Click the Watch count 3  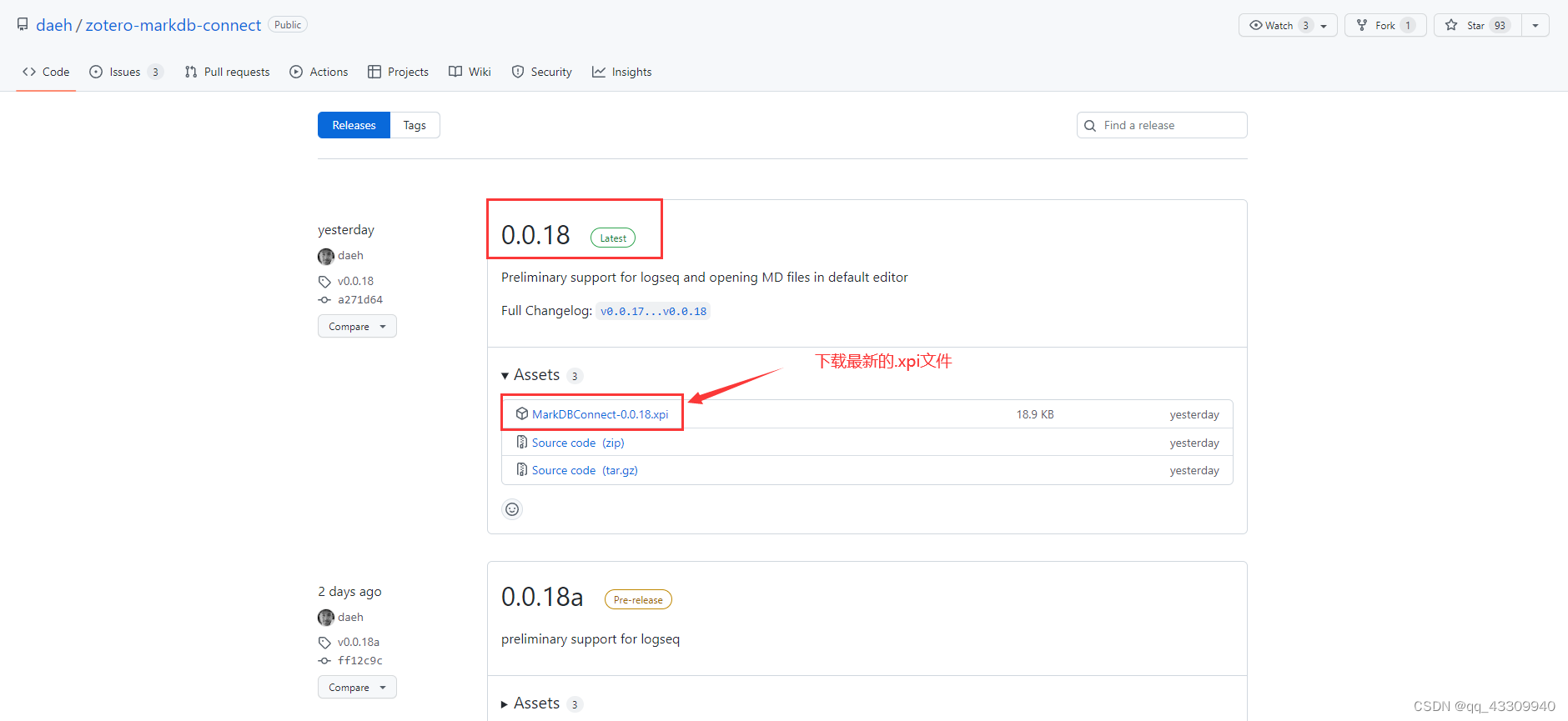tap(1305, 25)
